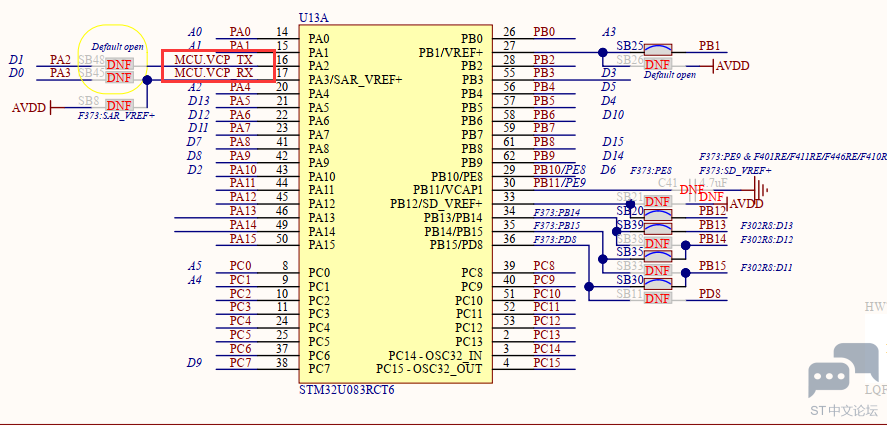Click the F373:PB15 note
Viewport: 887px width, 426px height.
point(557,226)
